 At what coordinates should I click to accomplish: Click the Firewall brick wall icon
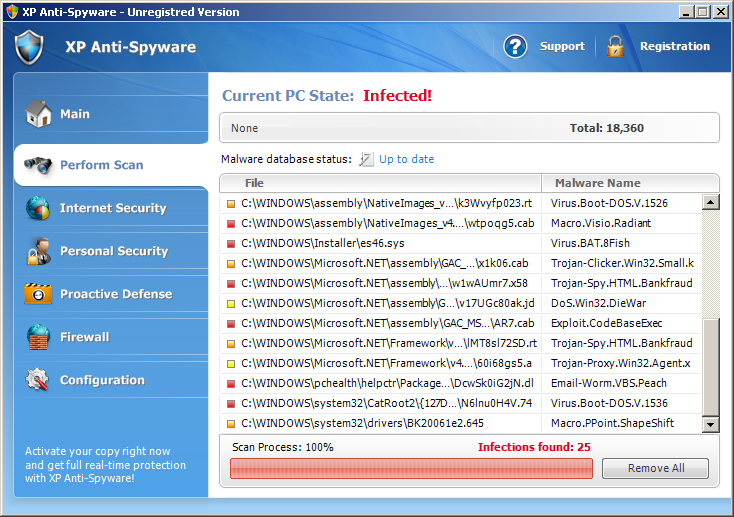point(39,337)
